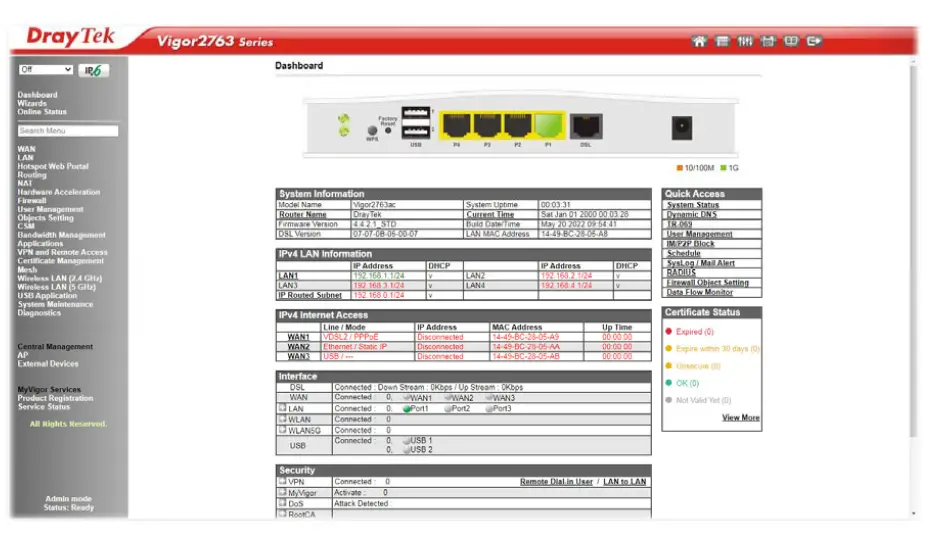The width and height of the screenshot is (941, 533).
Task: Expand the MyVigor row in Security
Action: [282, 492]
